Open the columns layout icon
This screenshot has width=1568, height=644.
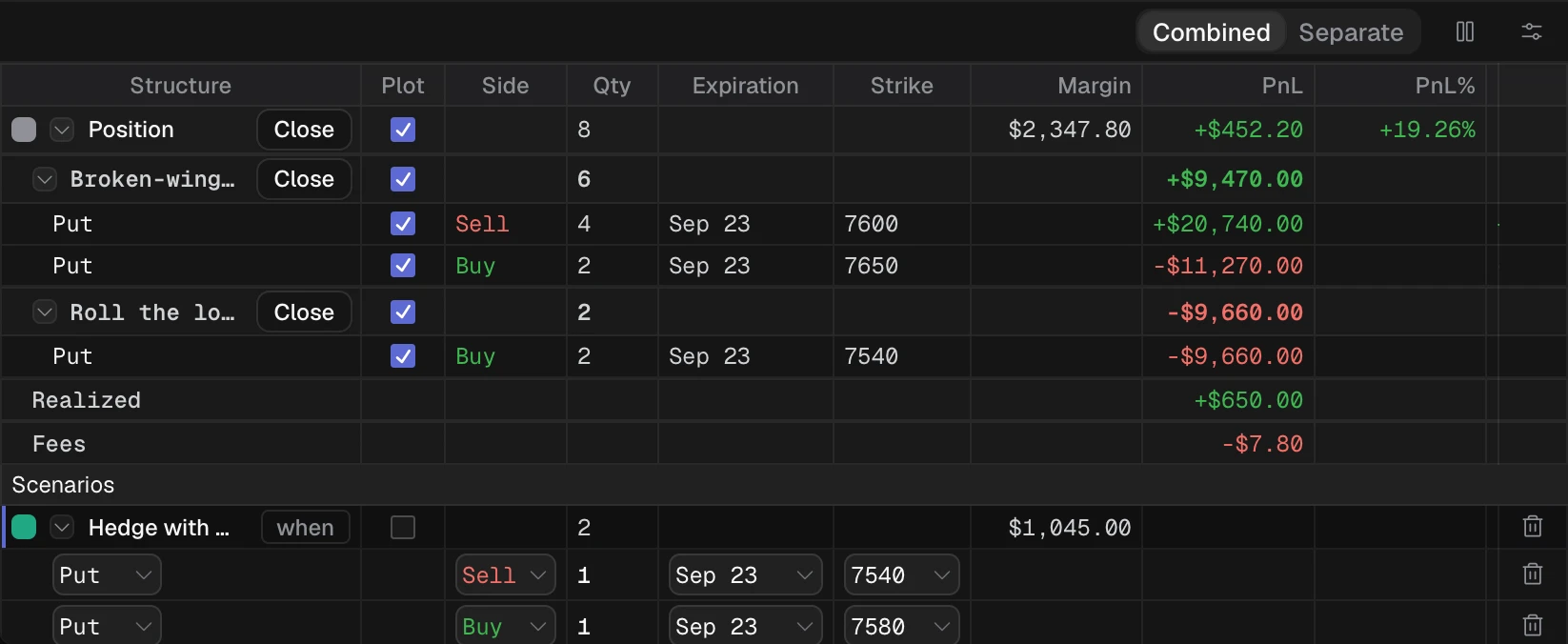click(1465, 32)
